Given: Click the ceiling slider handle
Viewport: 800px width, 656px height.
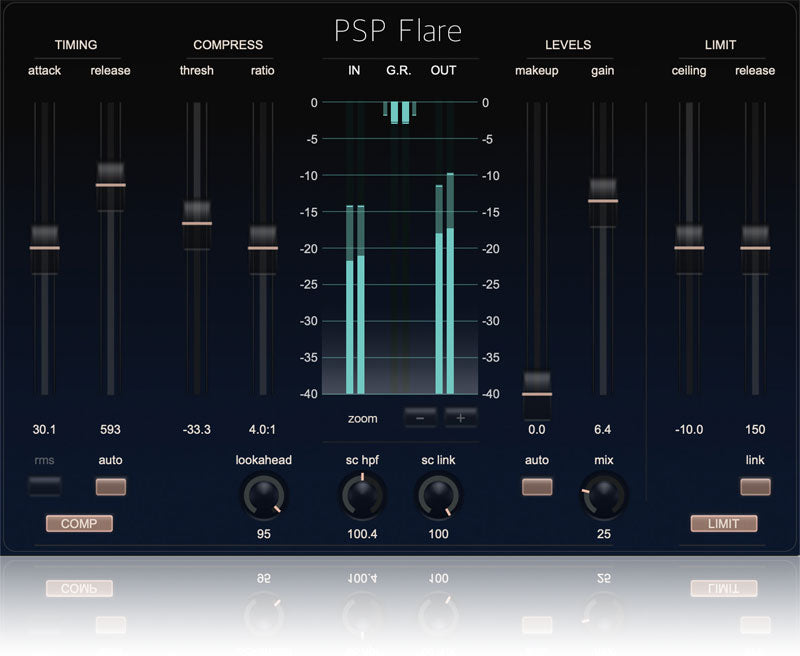Looking at the screenshot, I should click(689, 248).
